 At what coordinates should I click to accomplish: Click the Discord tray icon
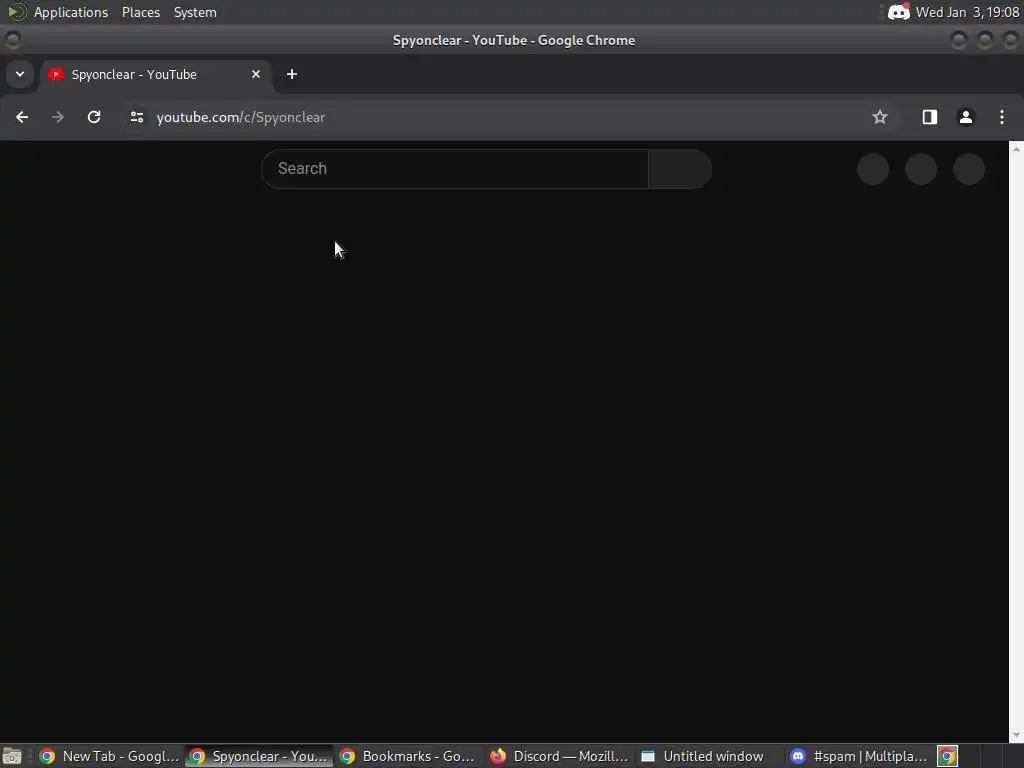pos(899,12)
